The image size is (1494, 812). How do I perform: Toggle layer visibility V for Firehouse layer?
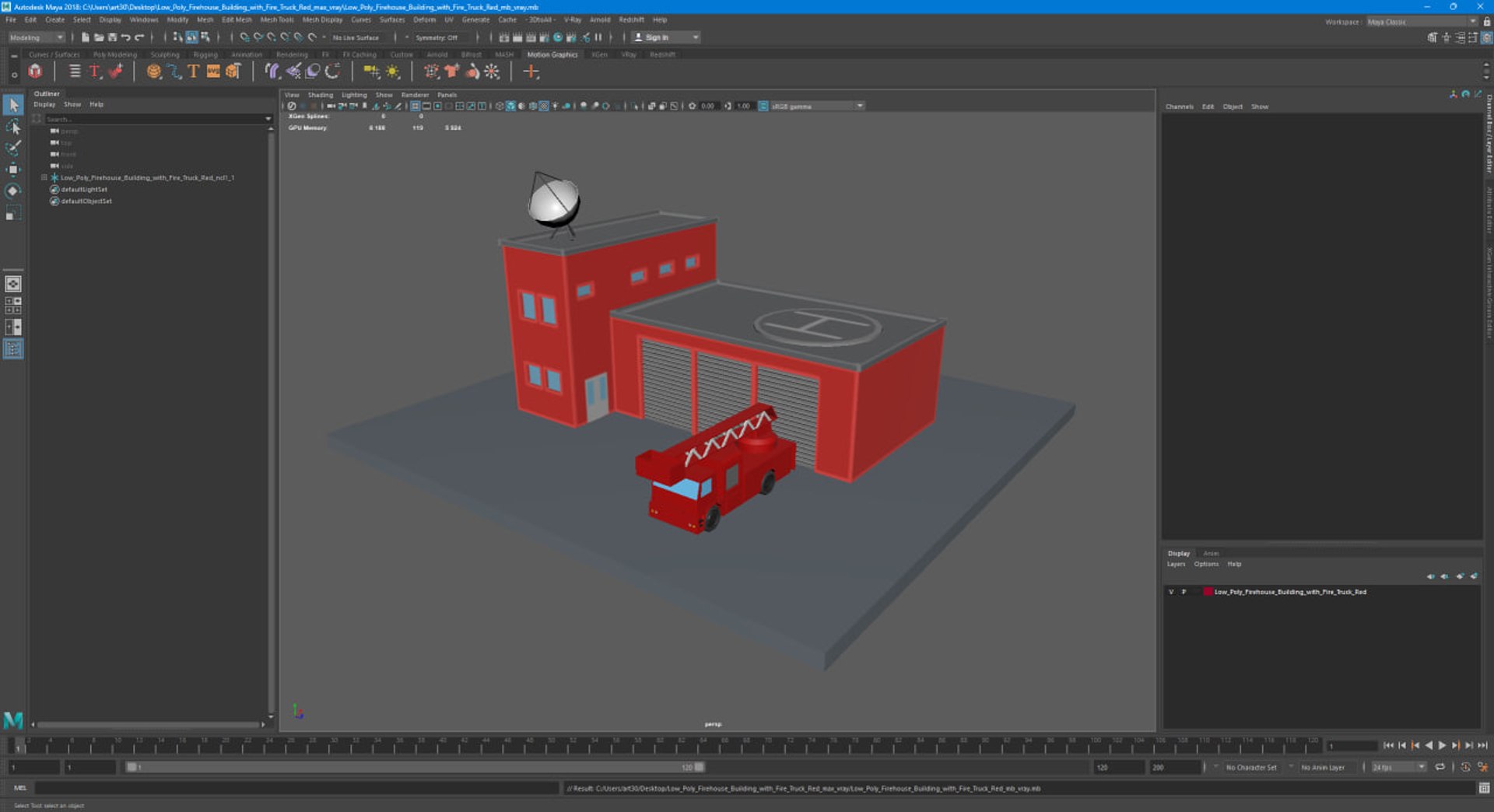click(x=1171, y=592)
